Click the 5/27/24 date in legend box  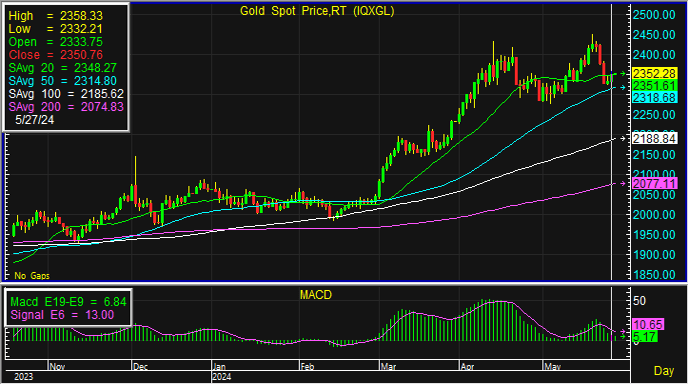tap(34, 120)
